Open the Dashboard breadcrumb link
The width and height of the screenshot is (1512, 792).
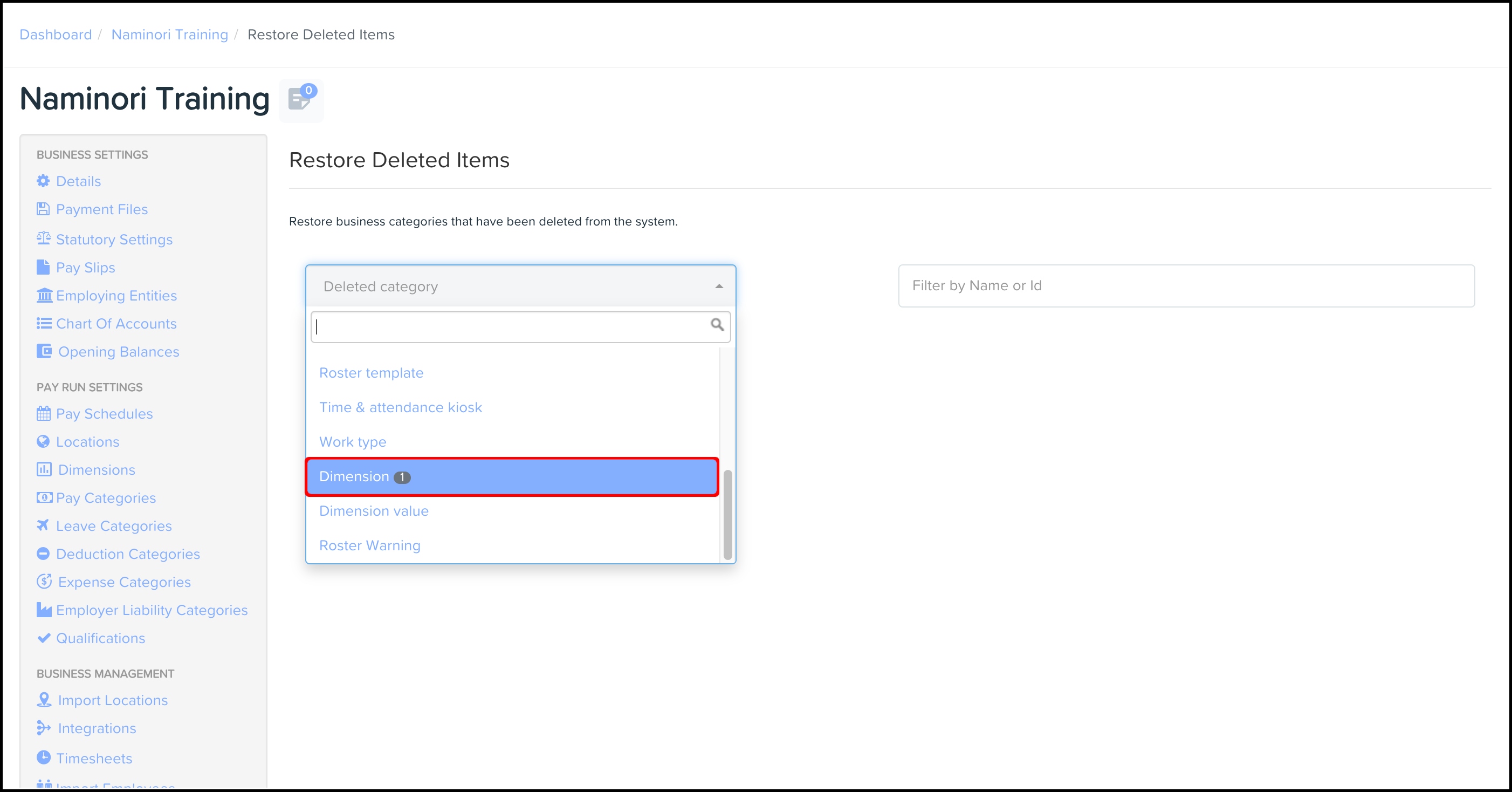coord(56,35)
